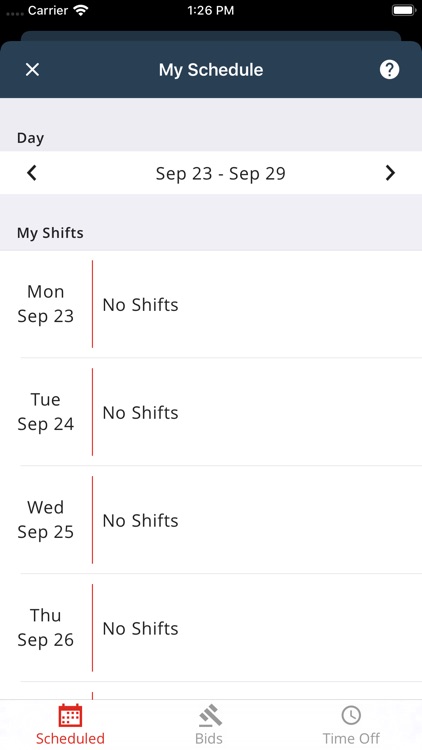This screenshot has height=750, width=422.
Task: Select the Thu Sep 26 shift row
Action: [211, 628]
